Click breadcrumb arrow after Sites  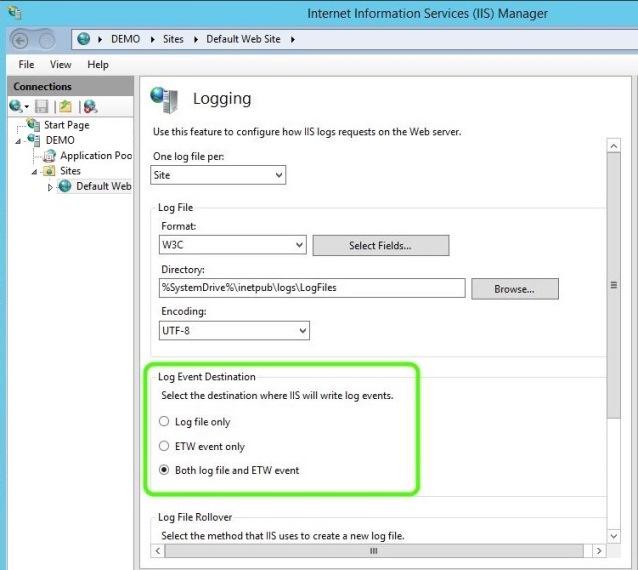click(196, 39)
